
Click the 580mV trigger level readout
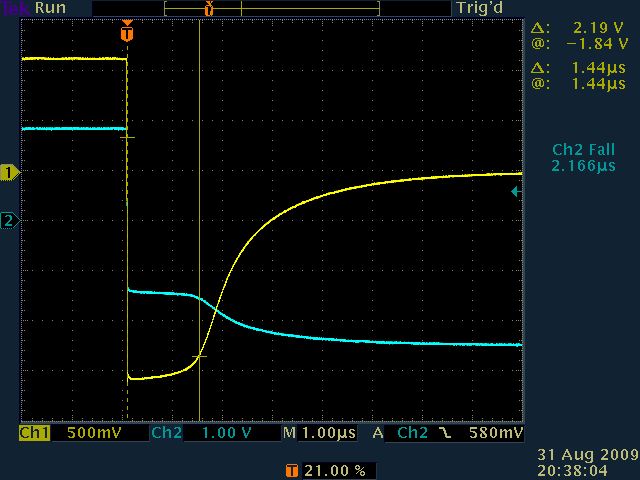coord(497,434)
